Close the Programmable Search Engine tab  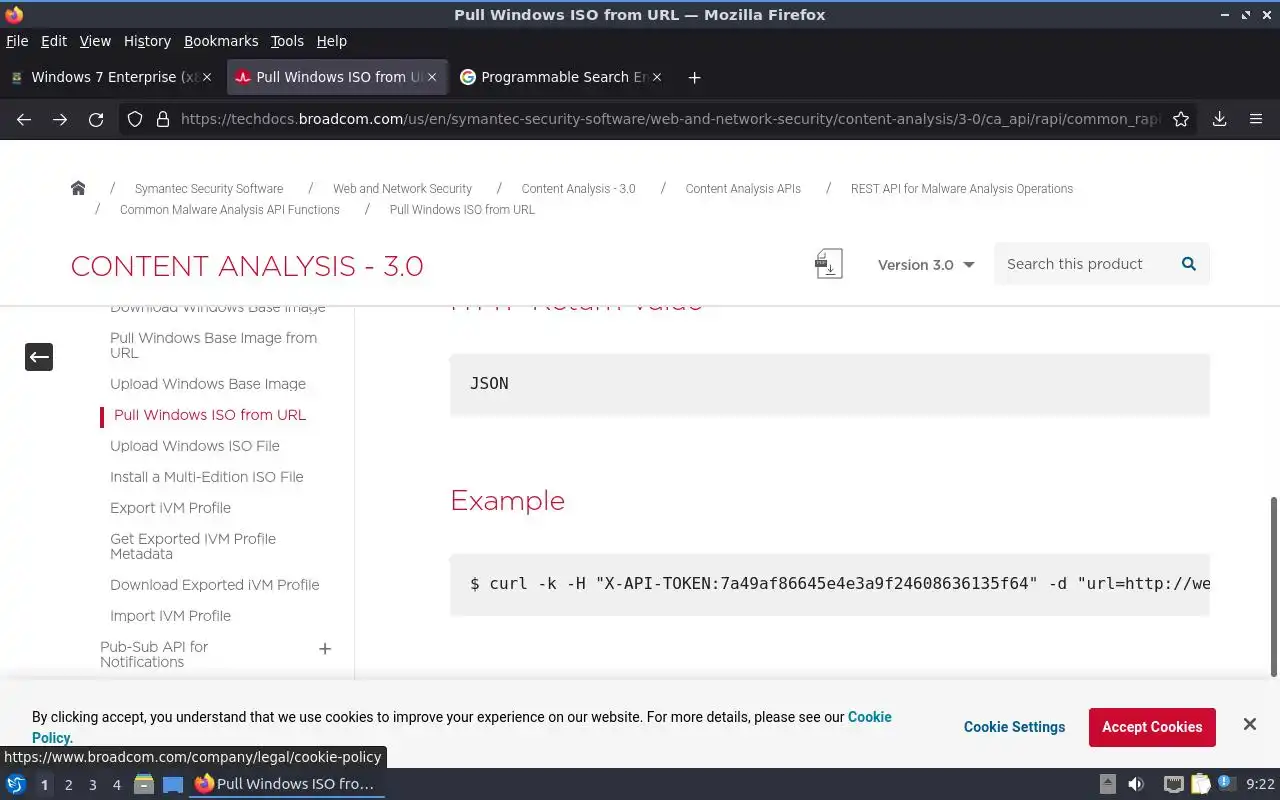click(657, 77)
